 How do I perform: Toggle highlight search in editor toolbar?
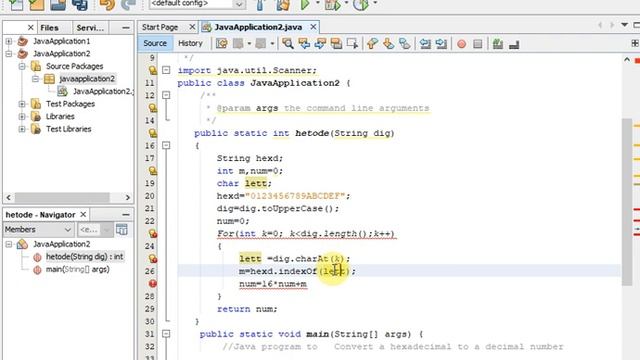pos(336,44)
